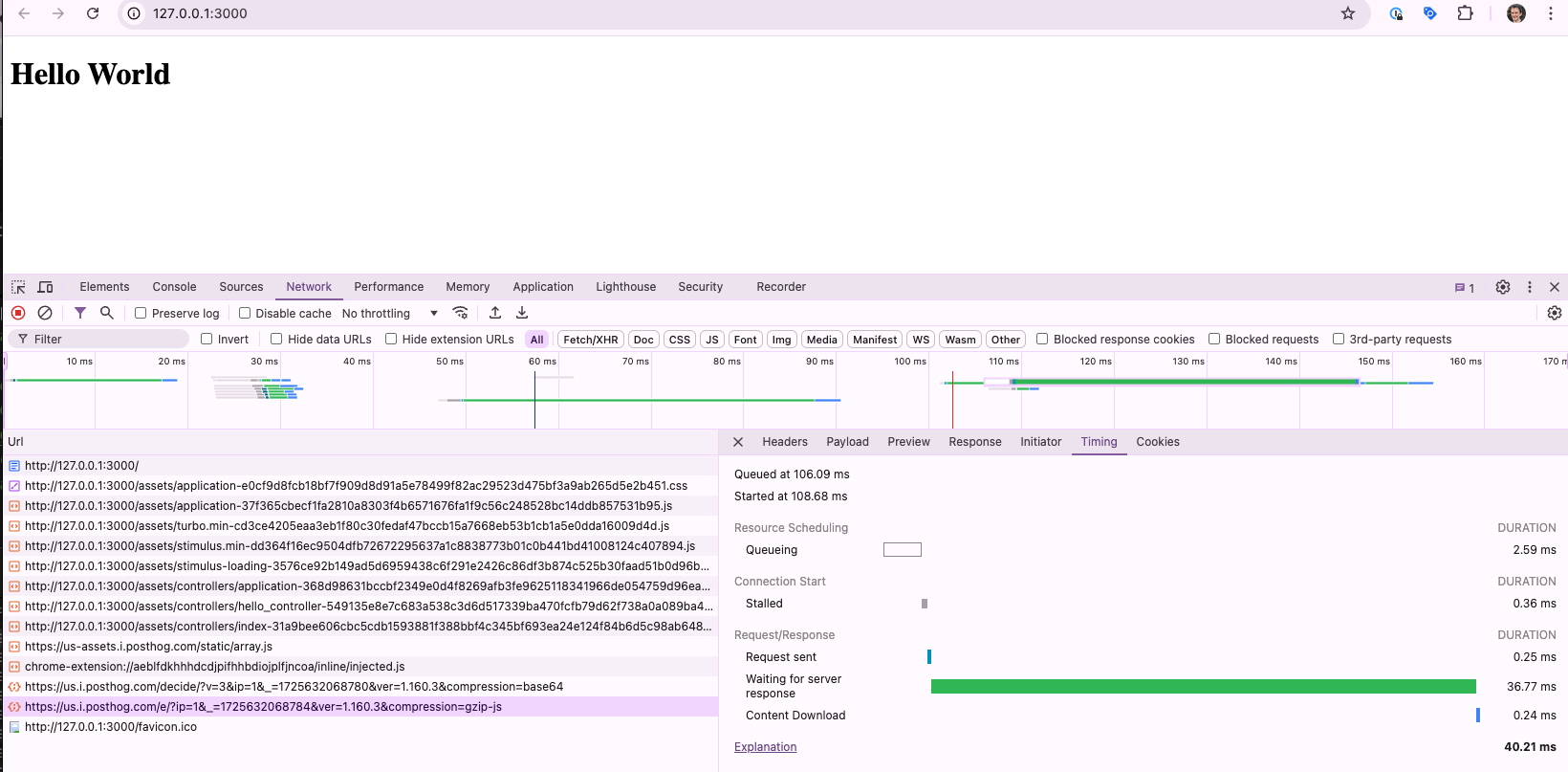Activate the inspect element picker icon
Viewport: 1568px width, 772px height.
click(x=18, y=287)
